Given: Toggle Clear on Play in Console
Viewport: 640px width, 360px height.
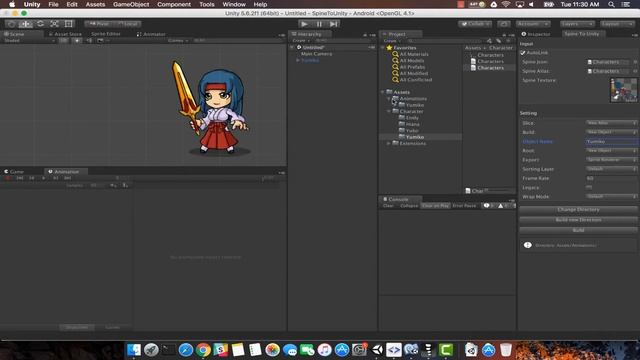Looking at the screenshot, I should pyautogui.click(x=435, y=206).
